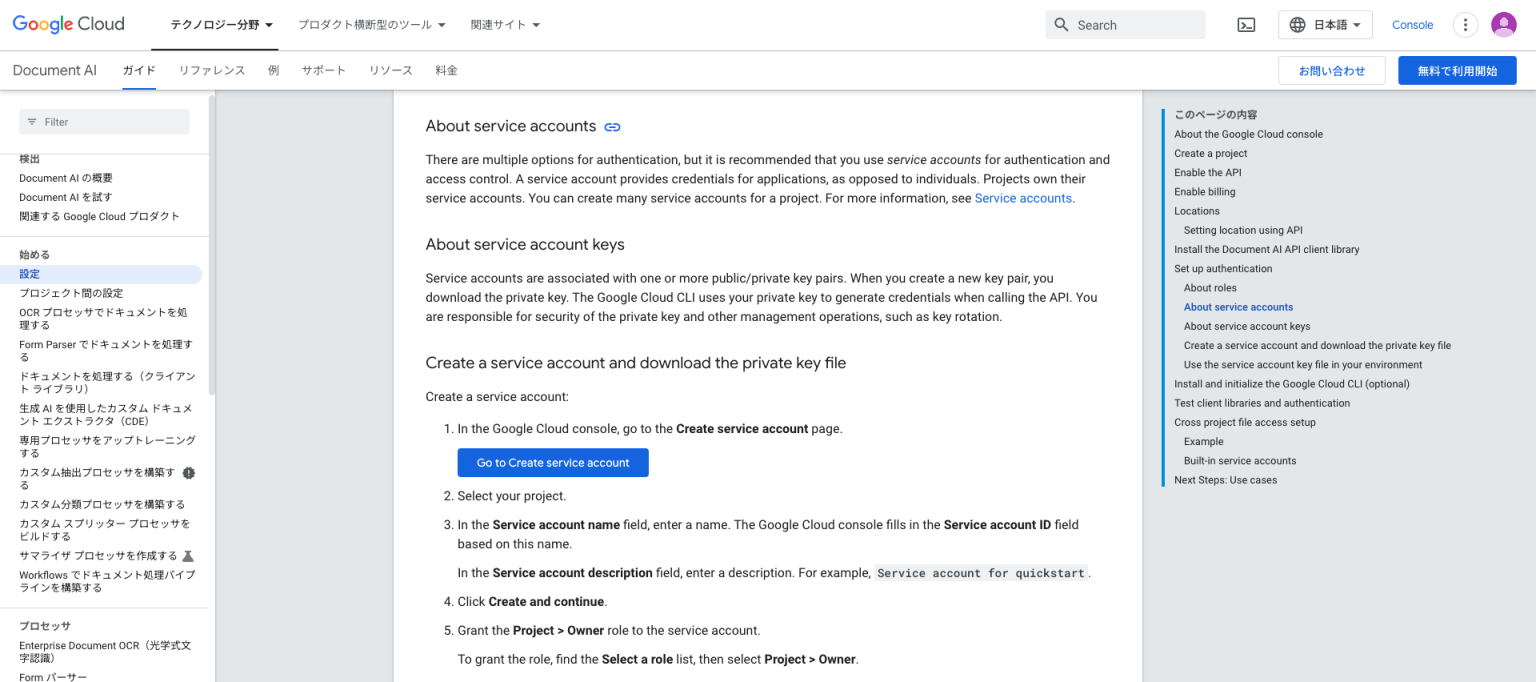
Task: Click the preview badge beside カスタム抽出プロセッサ
Action: [x=188, y=473]
